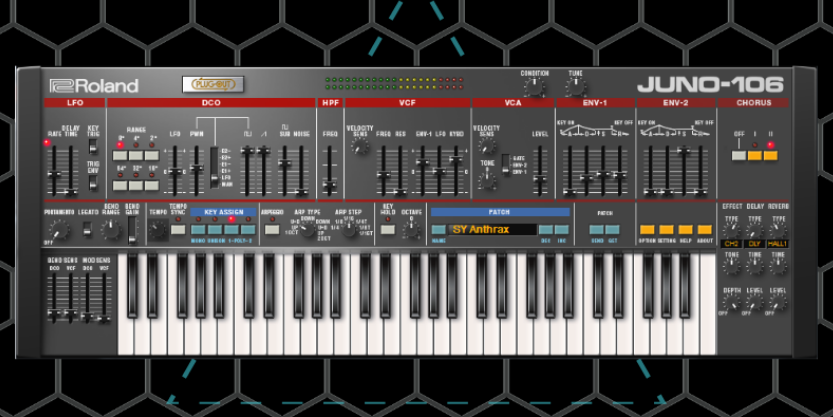Click the REVERB TYPE knob
833x417 pixels.
coord(778,230)
